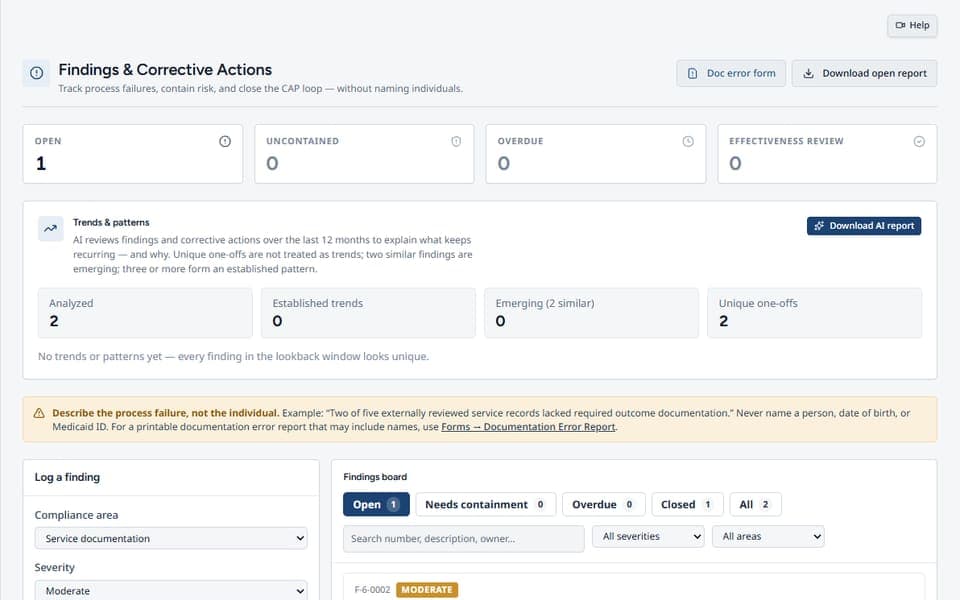The width and height of the screenshot is (960, 600).
Task: Switch to Needs containment tab
Action: point(486,504)
